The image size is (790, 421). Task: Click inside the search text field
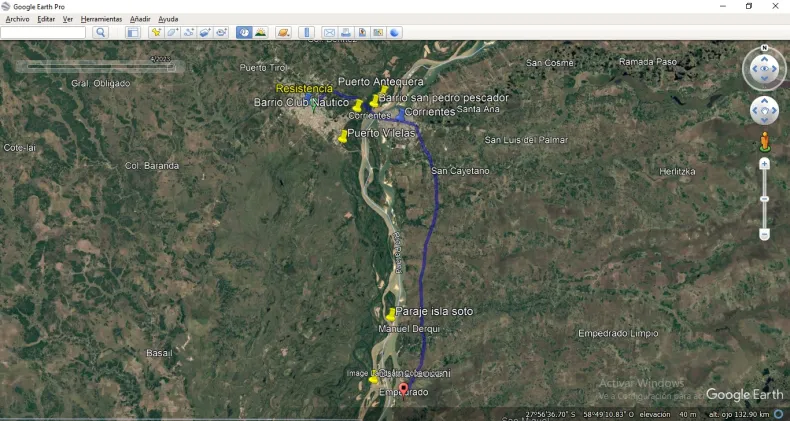pos(44,33)
